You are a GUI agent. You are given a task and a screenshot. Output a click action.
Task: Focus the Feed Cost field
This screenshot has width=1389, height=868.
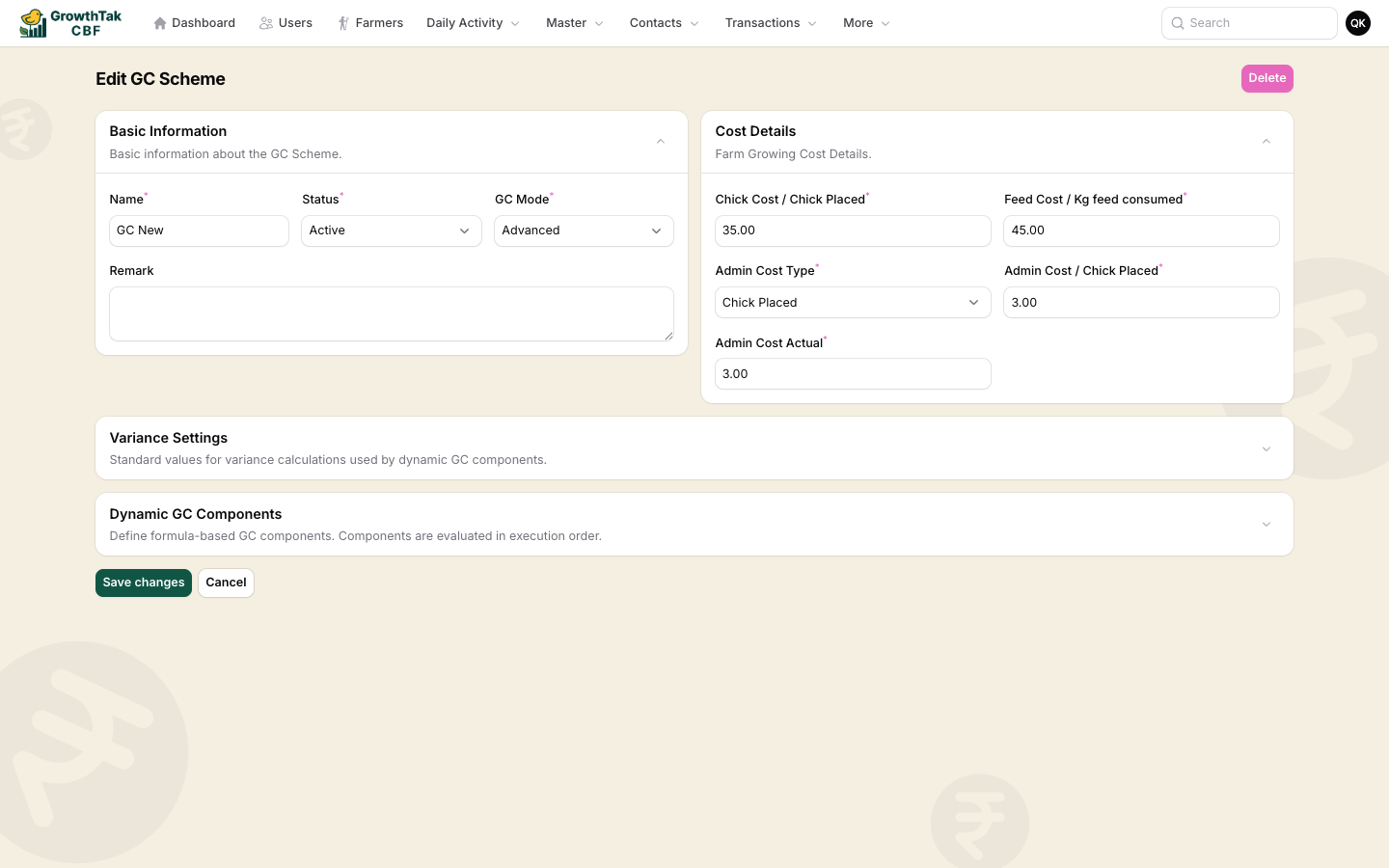pyautogui.click(x=1141, y=231)
